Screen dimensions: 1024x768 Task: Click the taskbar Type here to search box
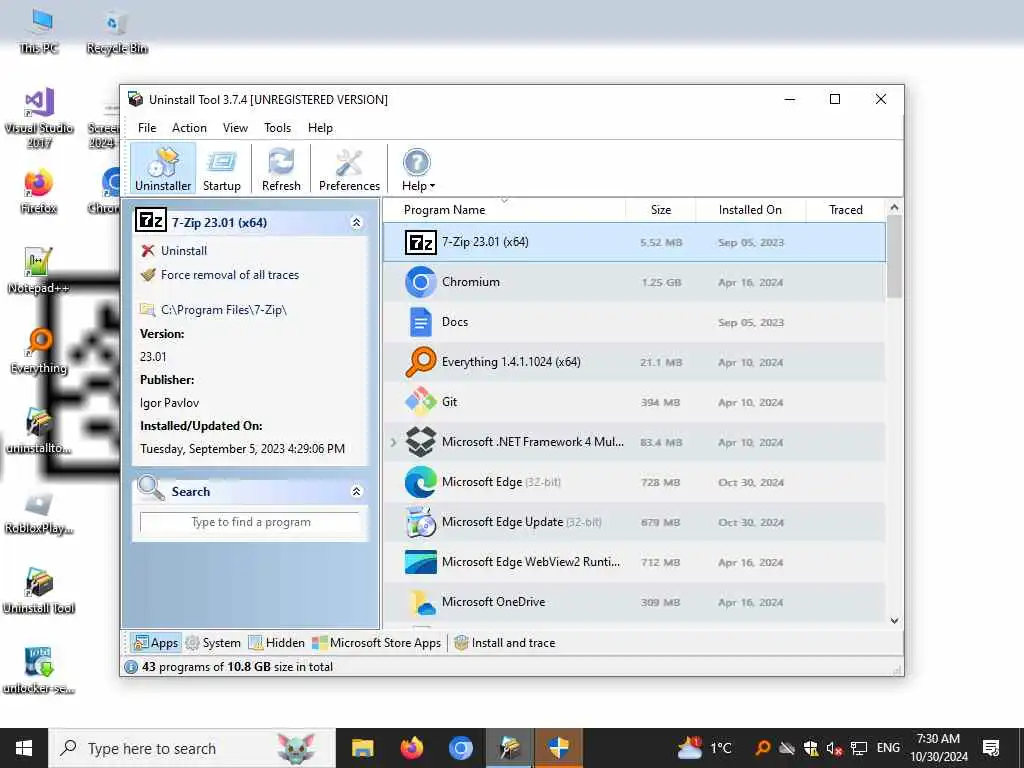click(x=193, y=748)
